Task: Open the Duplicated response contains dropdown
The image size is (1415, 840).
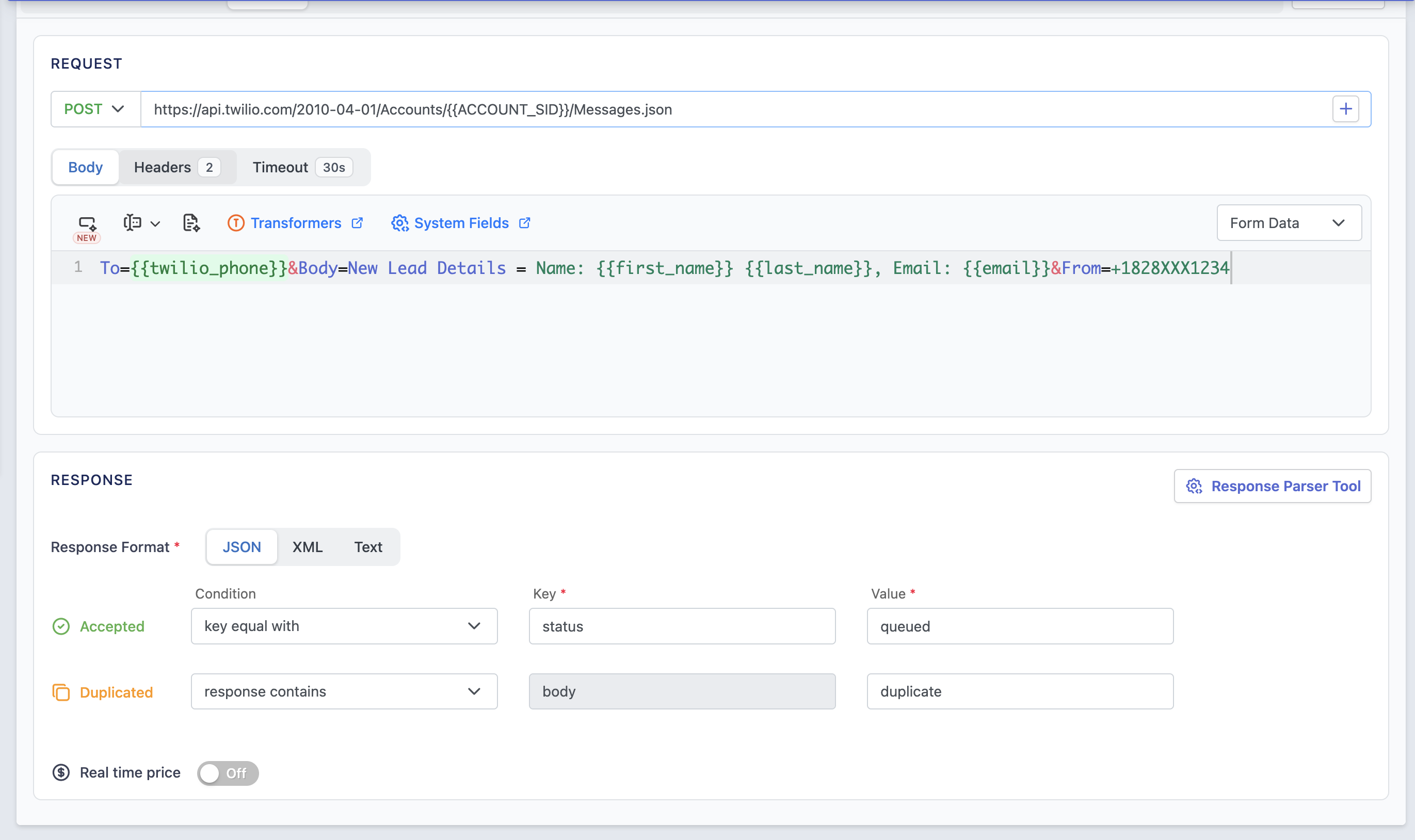Action: point(344,691)
